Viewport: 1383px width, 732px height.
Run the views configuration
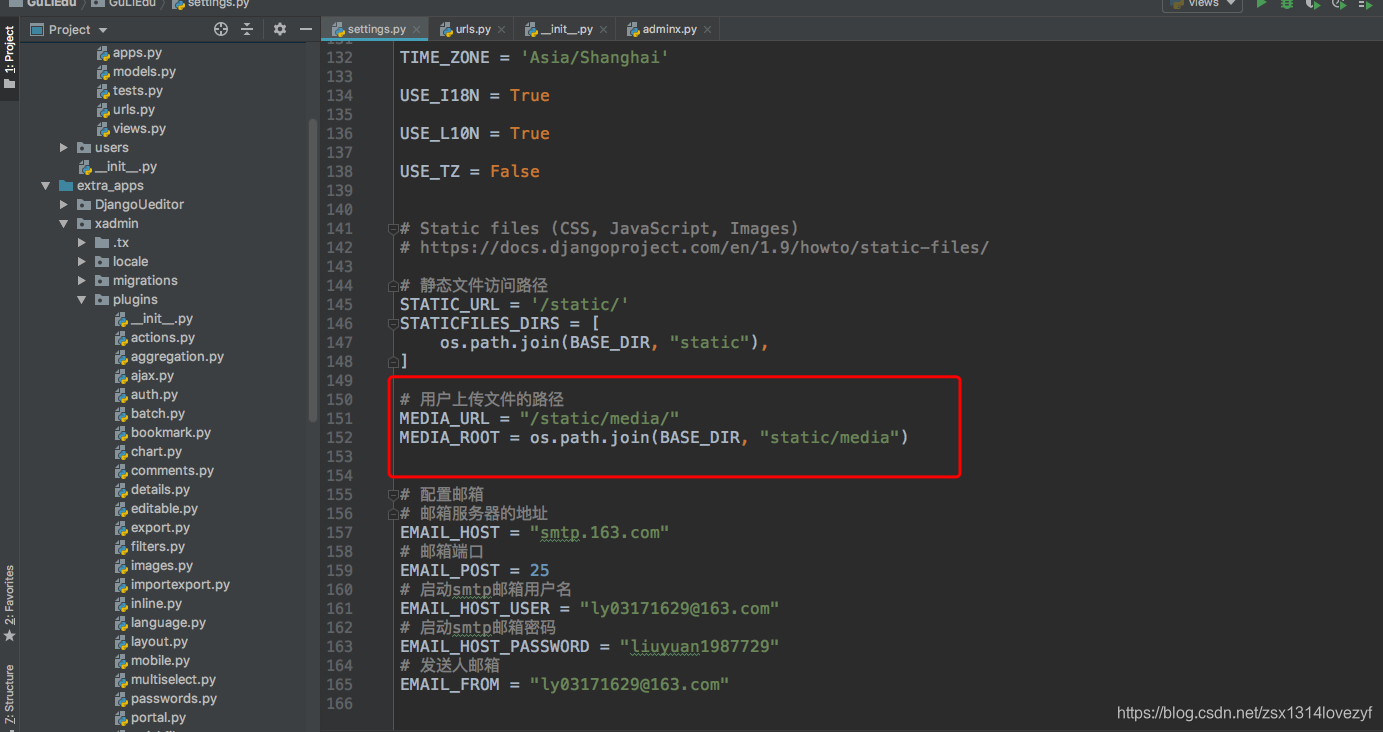[x=1262, y=4]
